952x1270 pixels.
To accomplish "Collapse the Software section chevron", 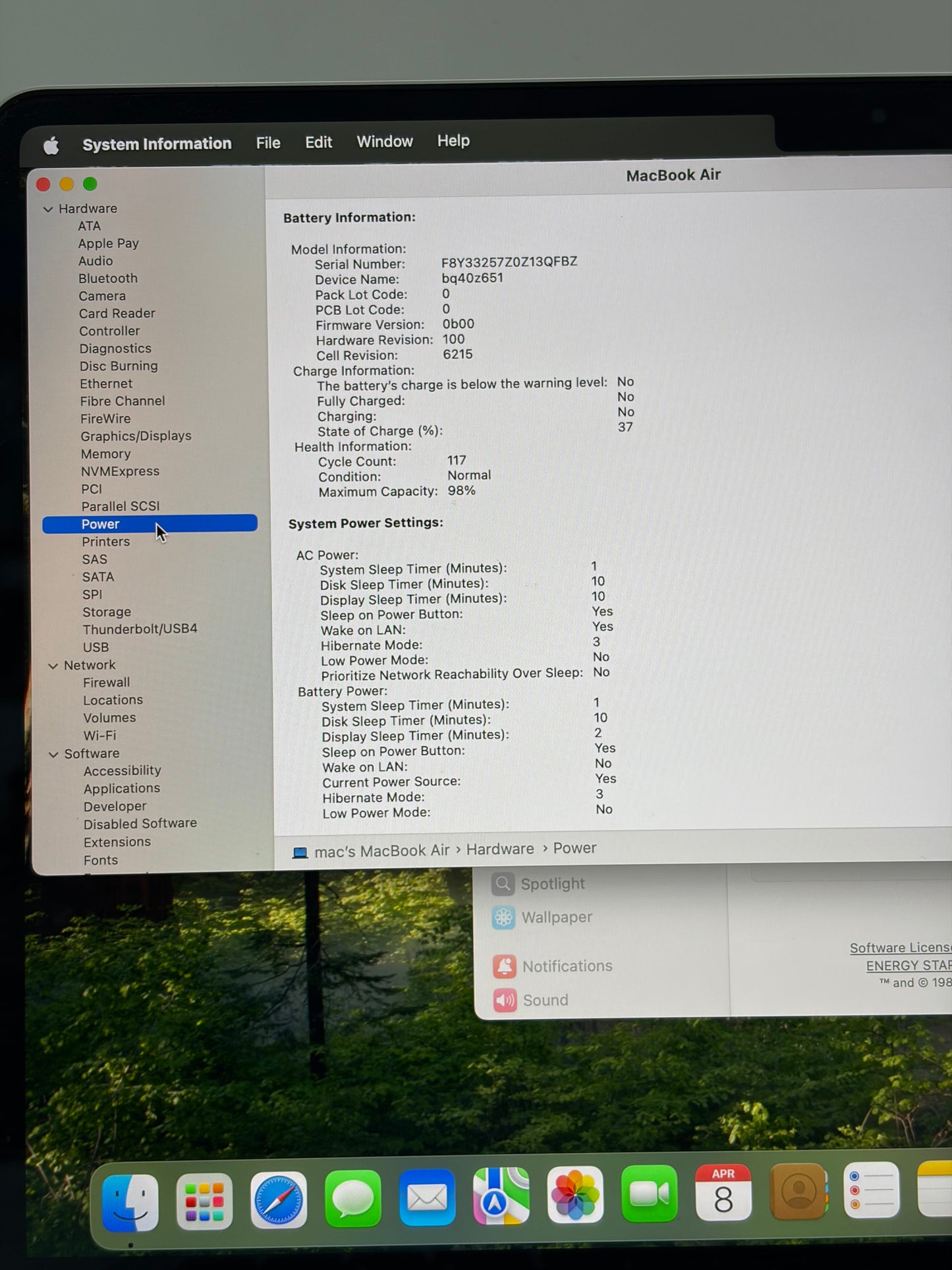I will pyautogui.click(x=54, y=754).
